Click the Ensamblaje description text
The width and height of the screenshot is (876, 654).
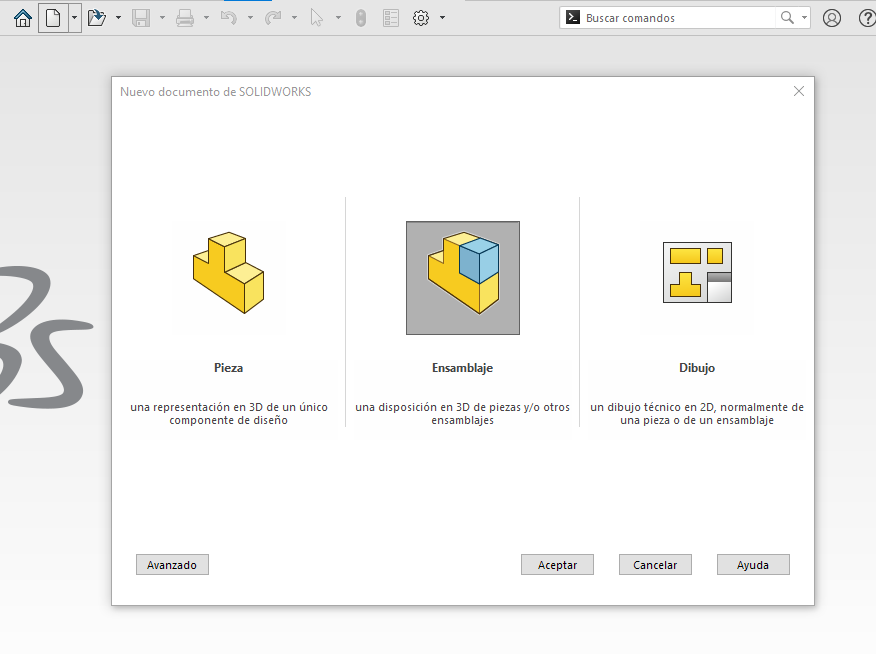tap(463, 414)
